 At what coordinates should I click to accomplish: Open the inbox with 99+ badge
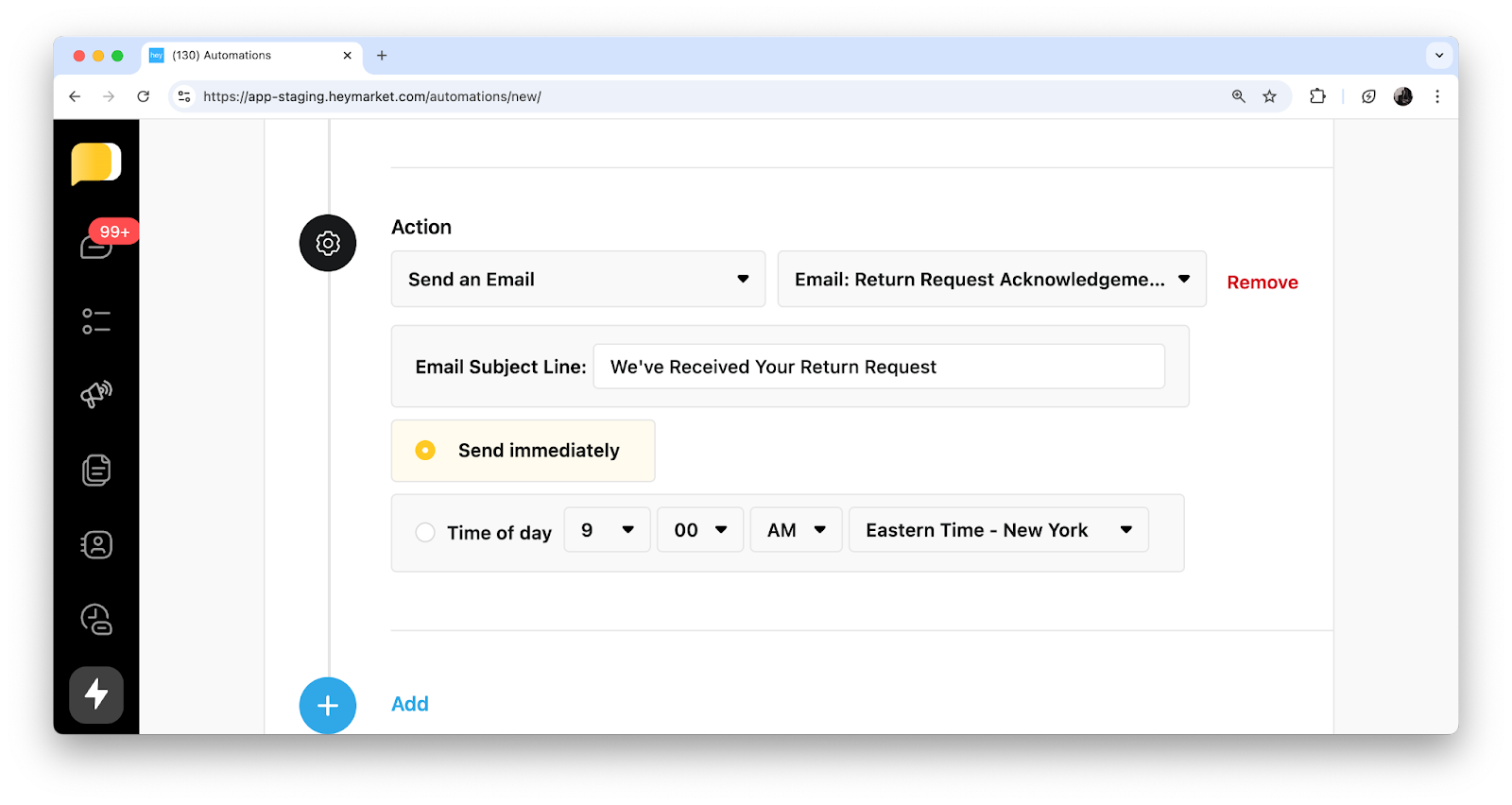(x=96, y=245)
